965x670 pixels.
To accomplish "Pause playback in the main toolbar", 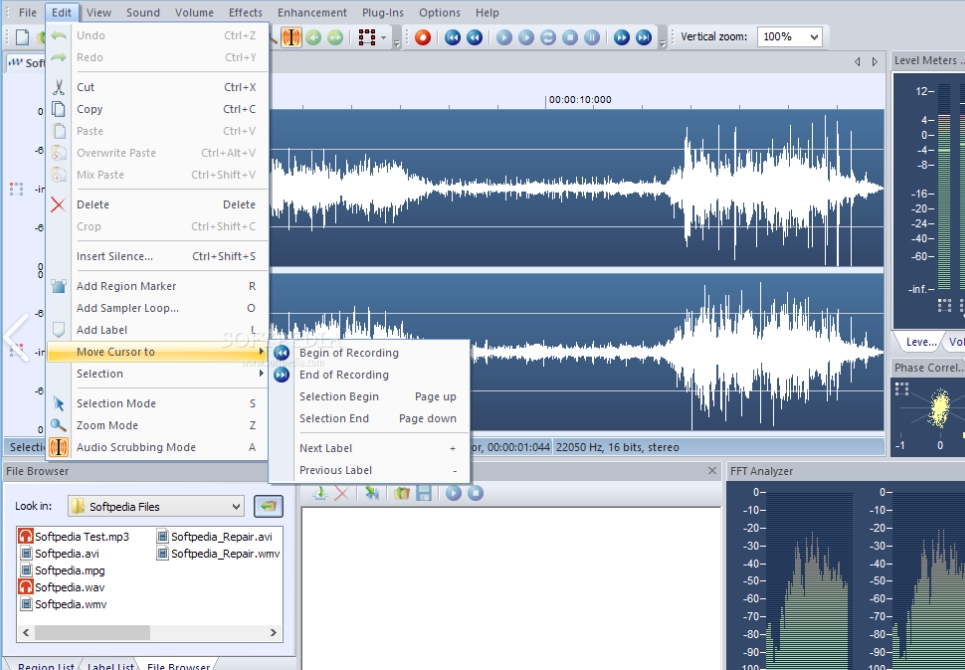I will pyautogui.click(x=591, y=38).
